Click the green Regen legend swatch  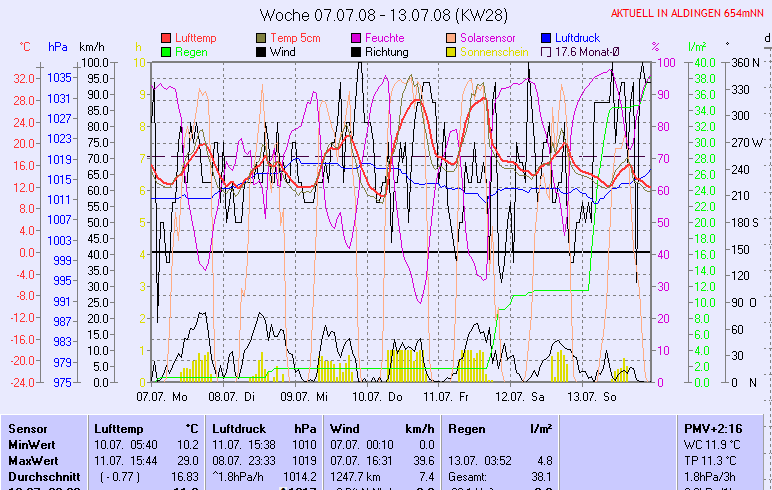166,52
